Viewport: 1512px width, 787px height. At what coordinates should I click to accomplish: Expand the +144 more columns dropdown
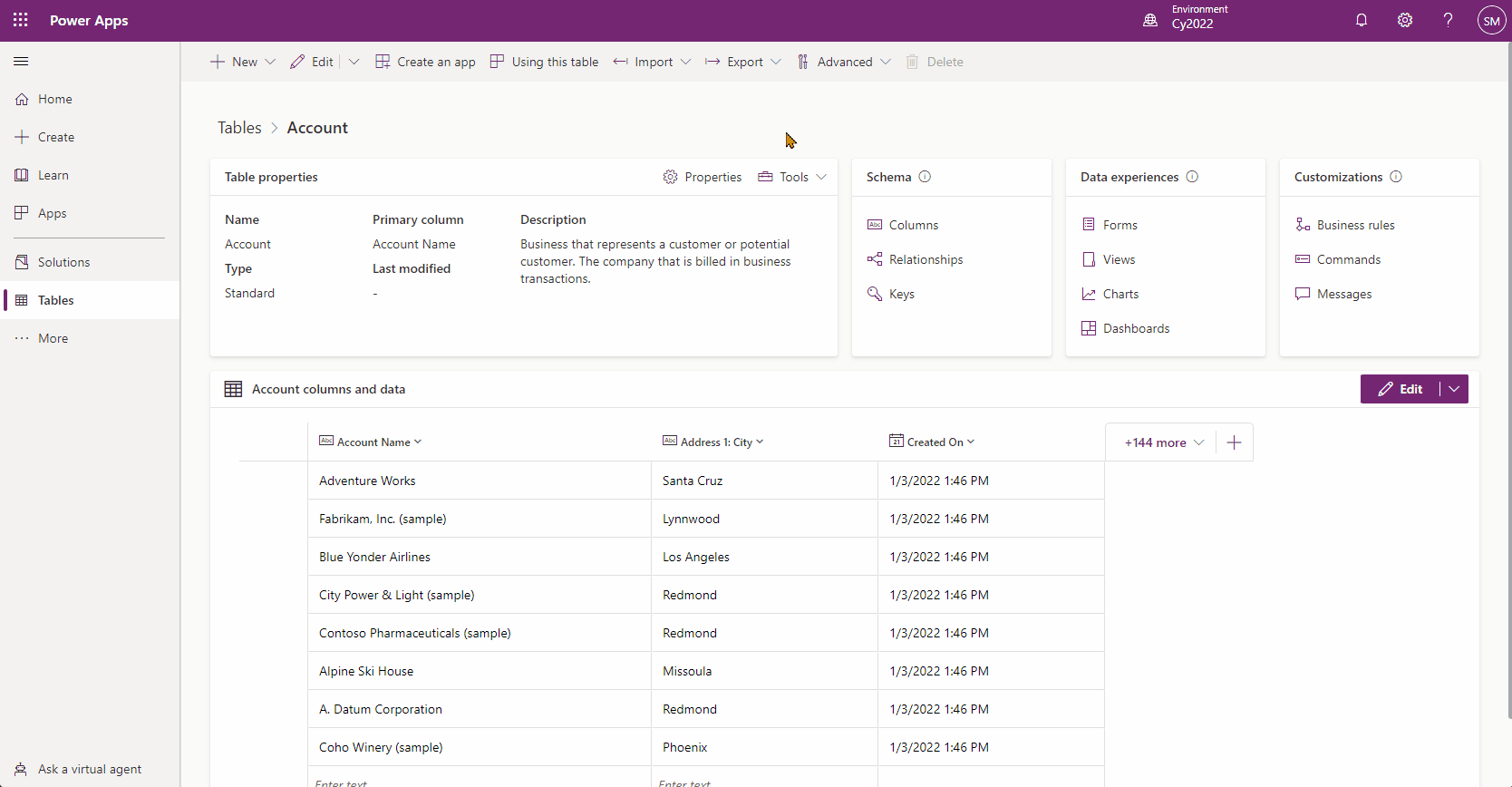click(1164, 442)
